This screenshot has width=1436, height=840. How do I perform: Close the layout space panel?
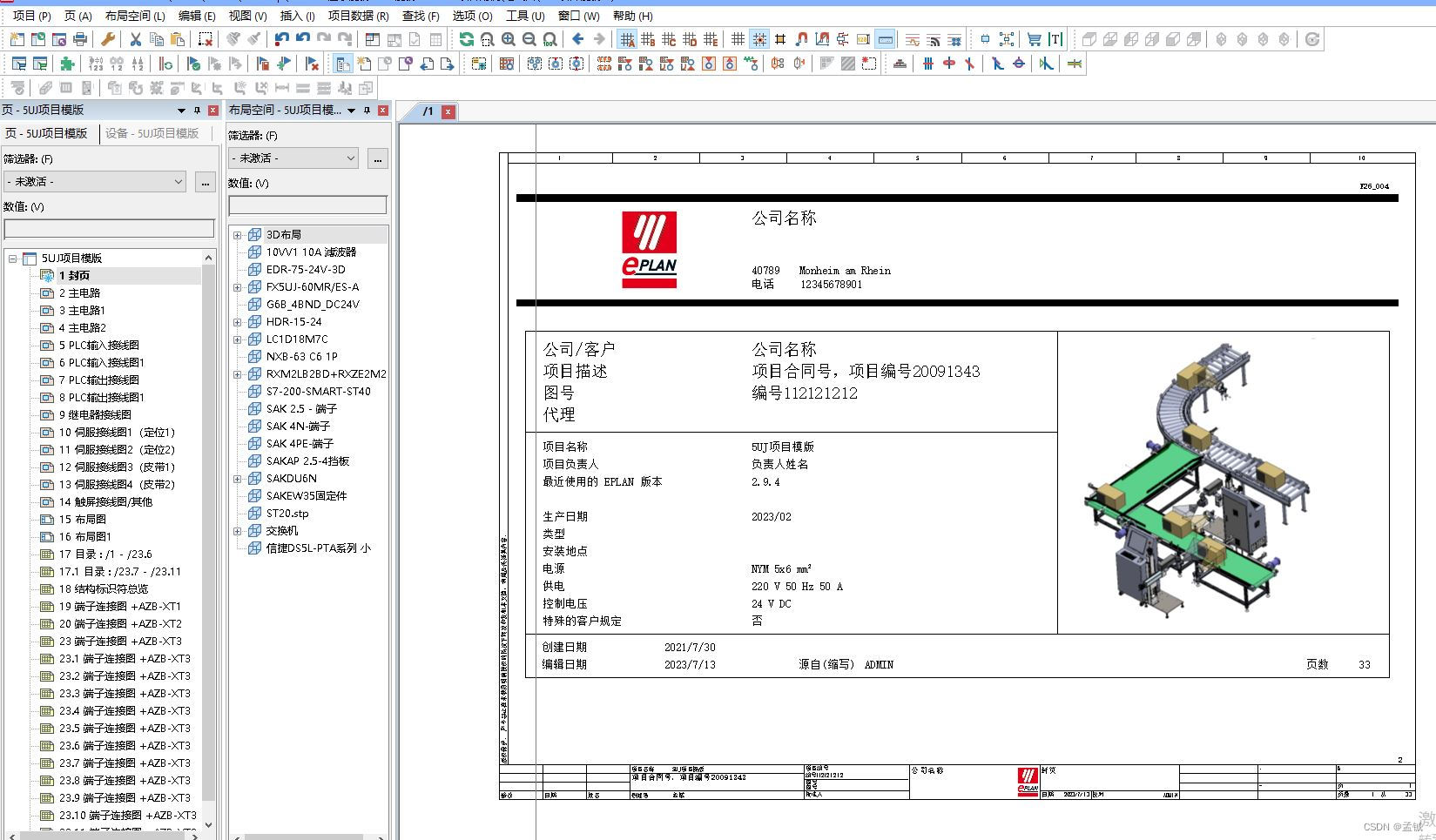tap(382, 111)
